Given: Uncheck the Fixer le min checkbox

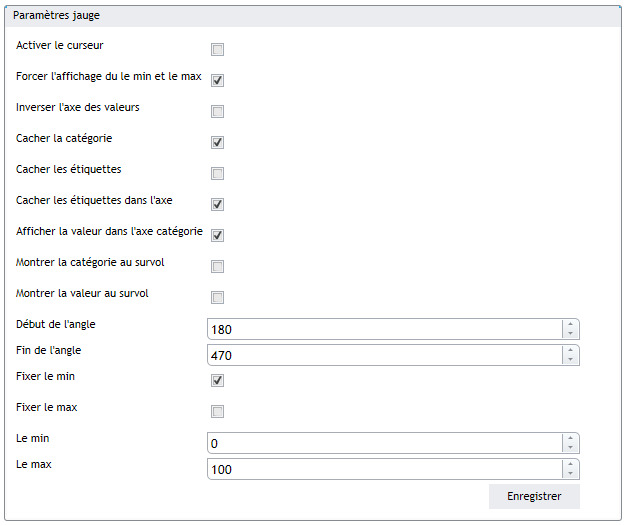Looking at the screenshot, I should [217, 381].
